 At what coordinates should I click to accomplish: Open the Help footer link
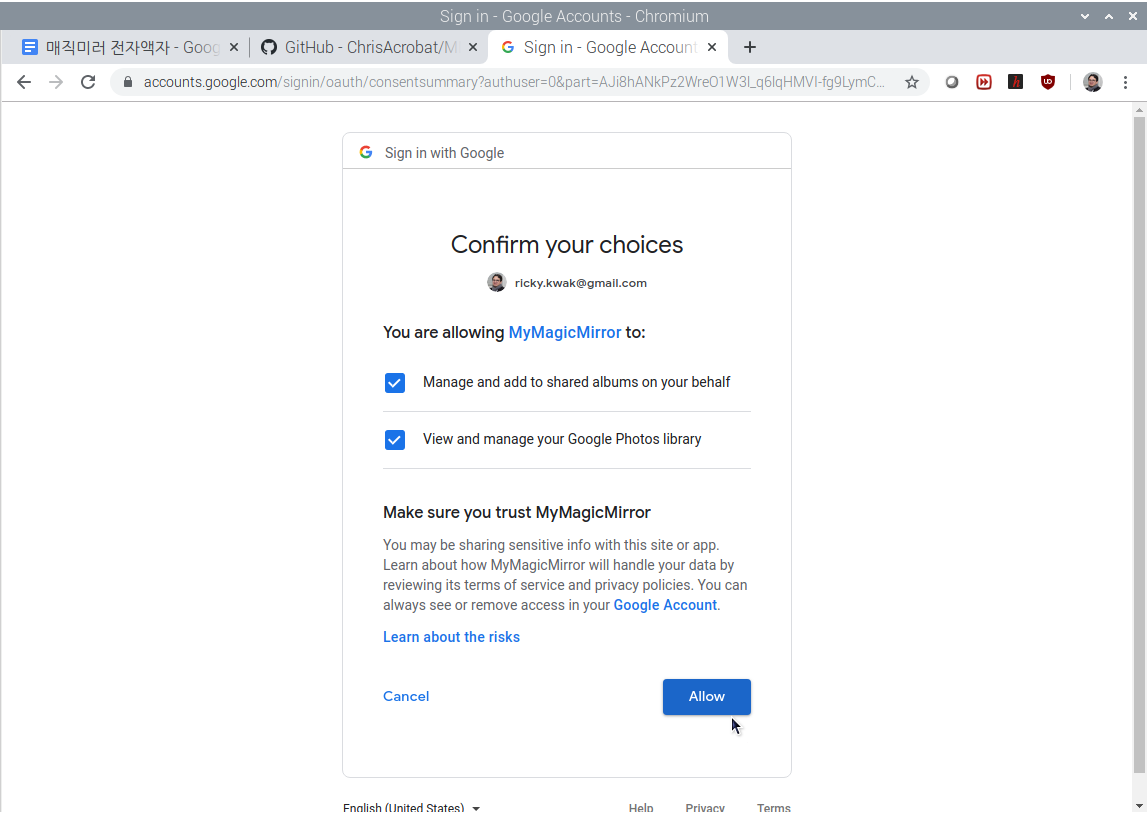pyautogui.click(x=641, y=807)
